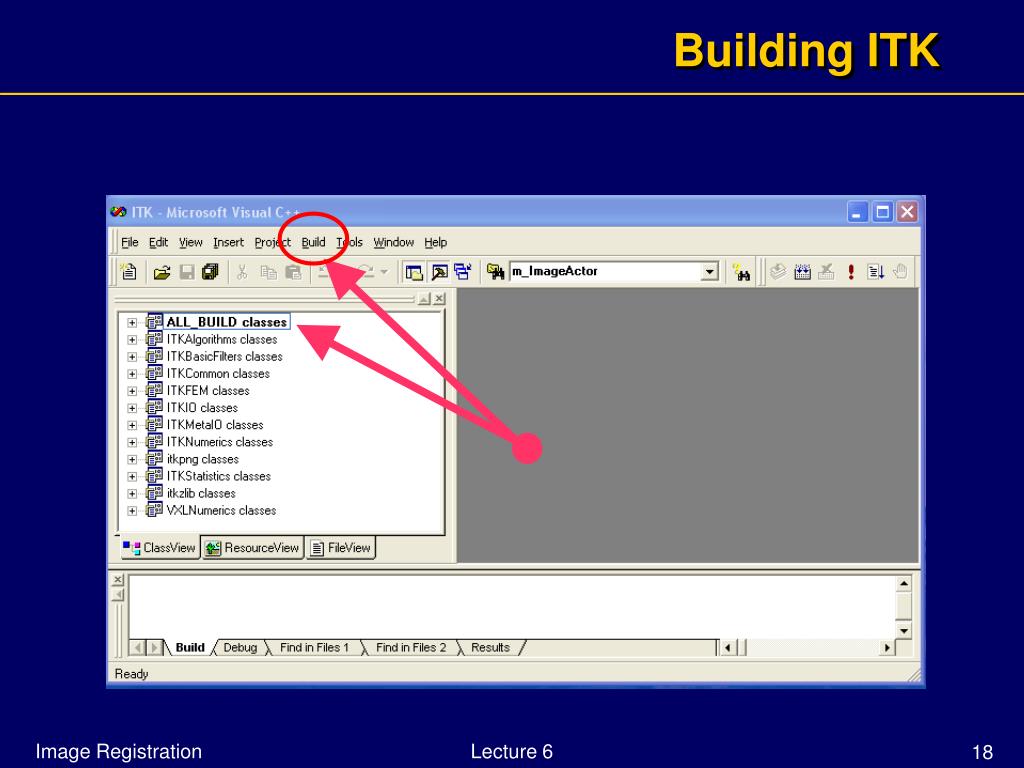The height and width of the screenshot is (768, 1024).
Task: Expand the ITKAlgorithms classes node
Action: coord(132,340)
